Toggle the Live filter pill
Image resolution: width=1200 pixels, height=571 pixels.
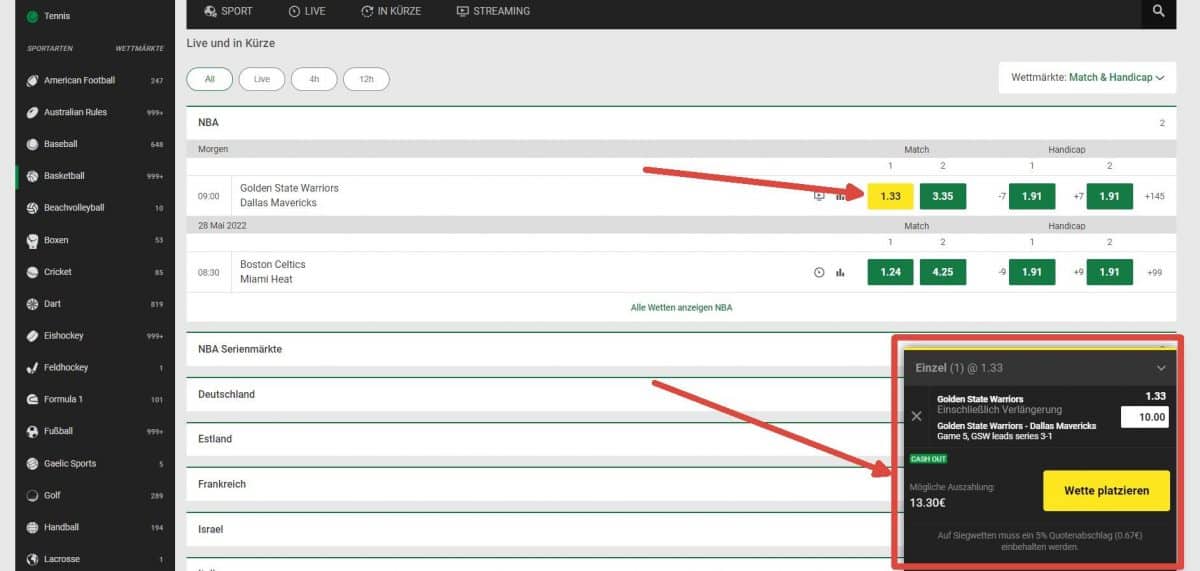(x=262, y=79)
